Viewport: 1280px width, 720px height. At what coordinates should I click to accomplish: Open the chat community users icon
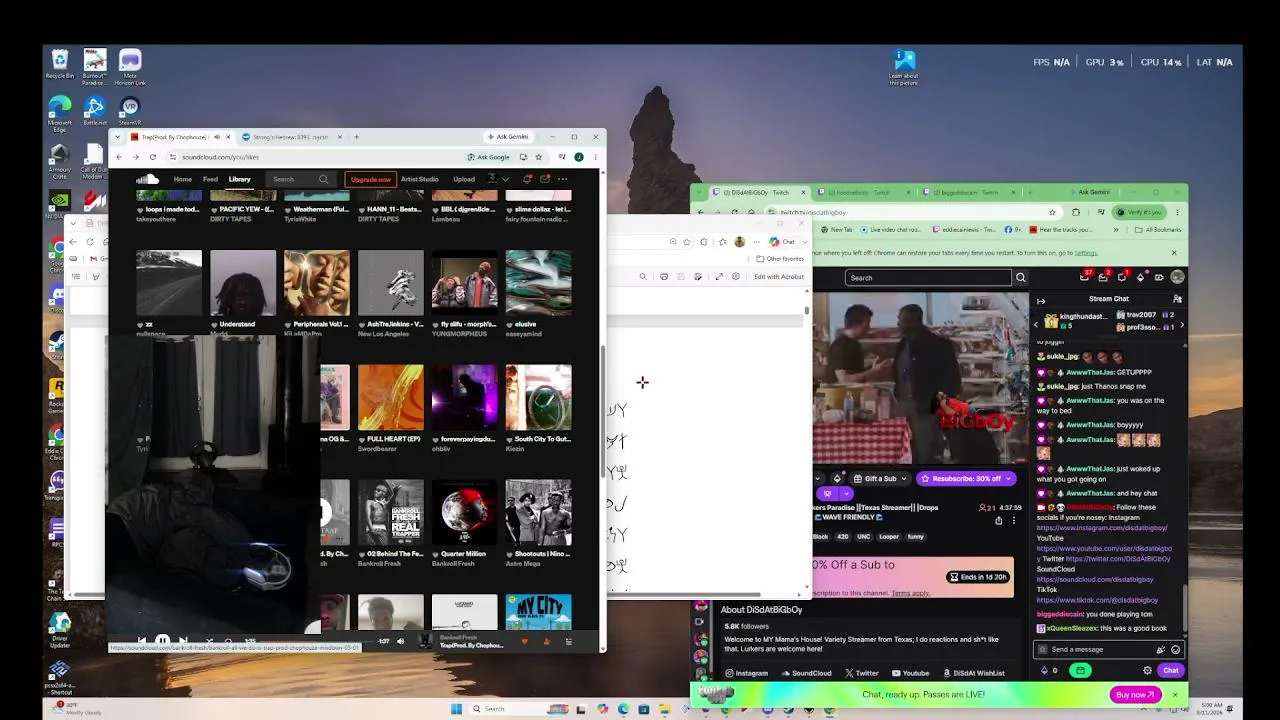click(x=1177, y=299)
